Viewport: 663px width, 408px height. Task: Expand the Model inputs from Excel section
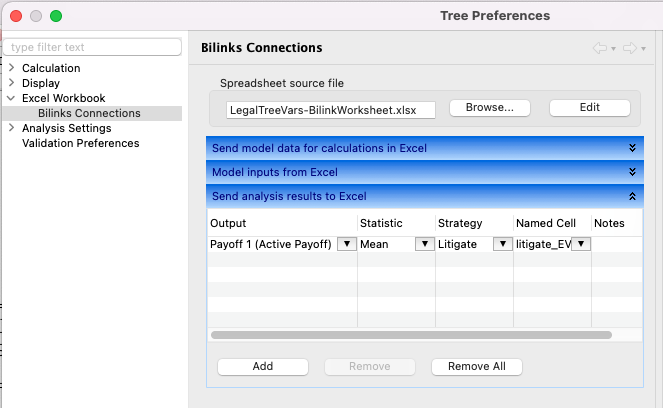click(x=632, y=172)
